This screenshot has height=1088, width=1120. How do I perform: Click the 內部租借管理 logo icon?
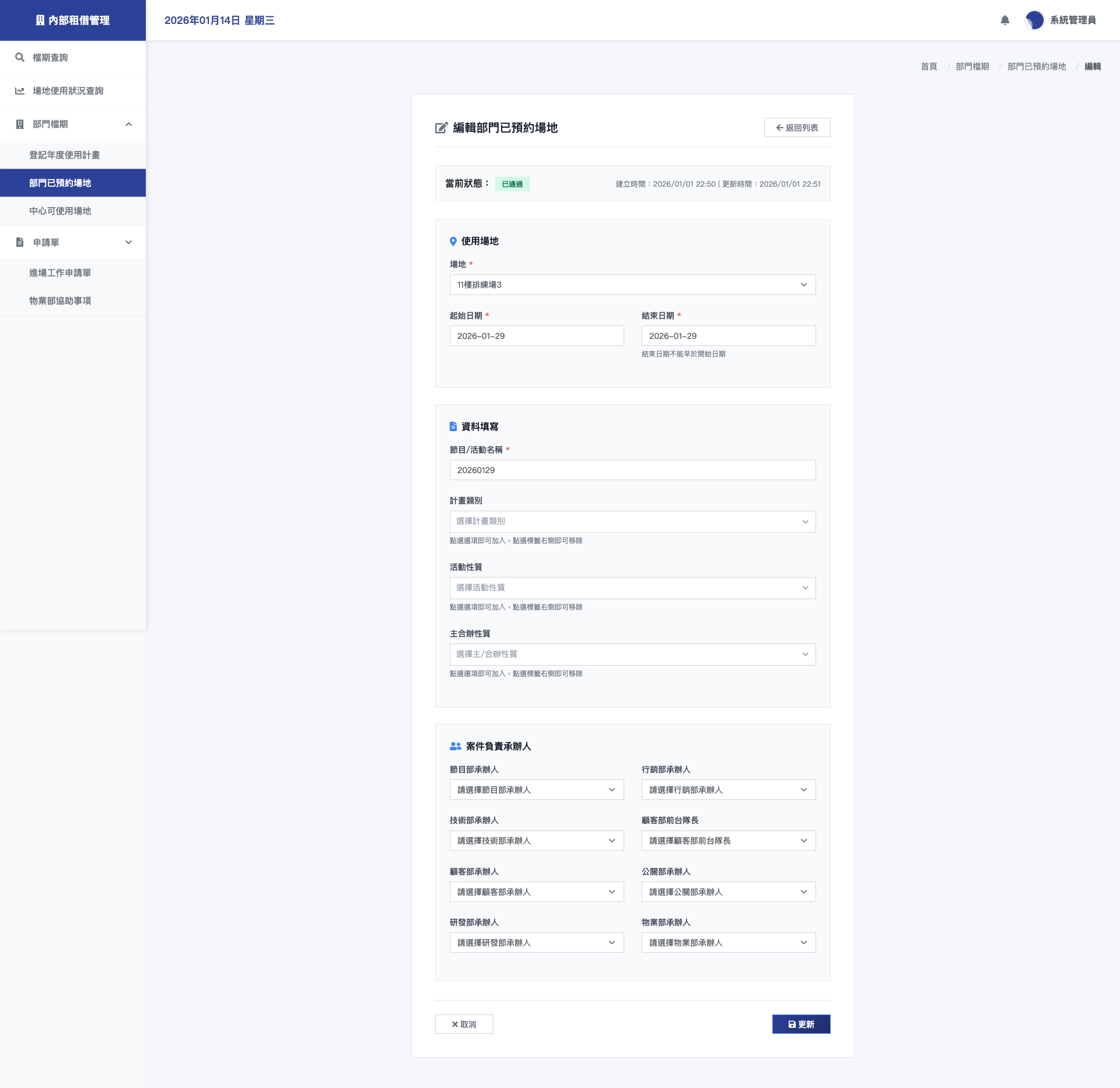(40, 20)
